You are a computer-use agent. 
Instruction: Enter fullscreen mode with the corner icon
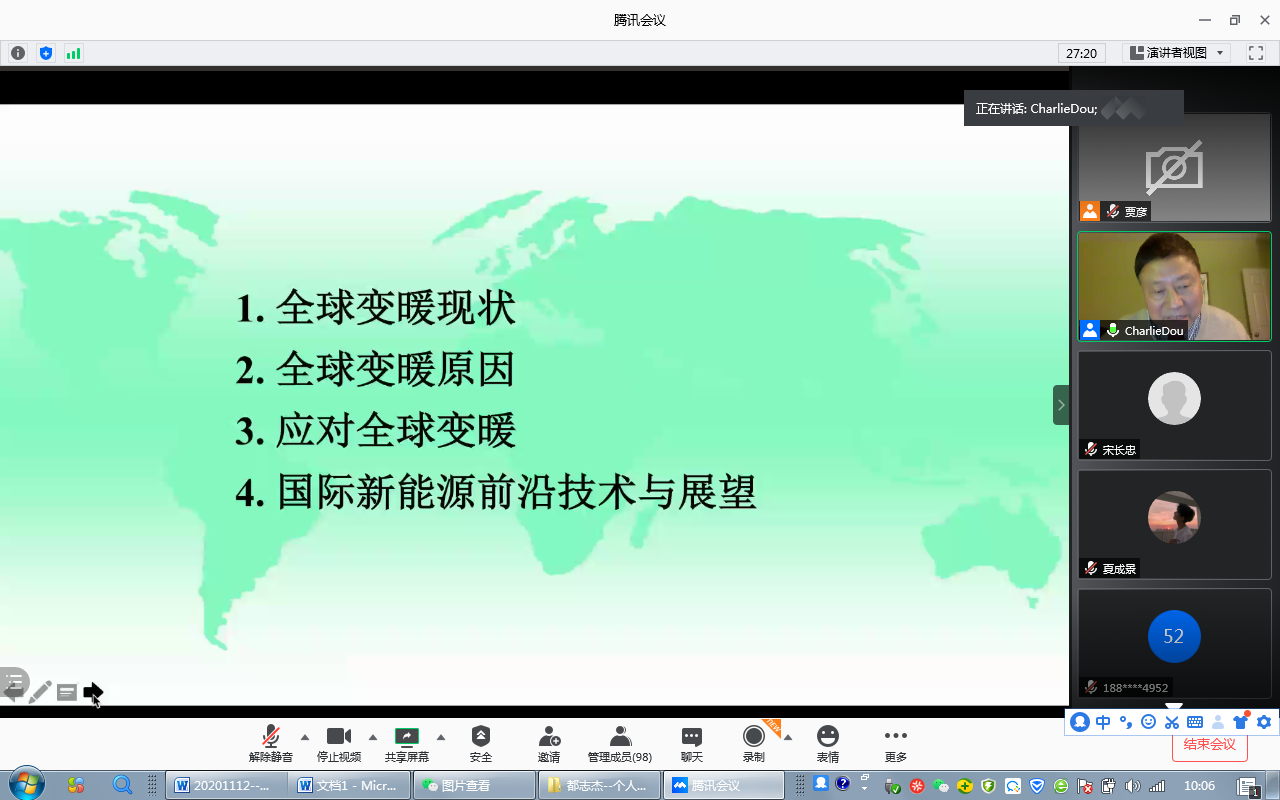click(x=1255, y=53)
